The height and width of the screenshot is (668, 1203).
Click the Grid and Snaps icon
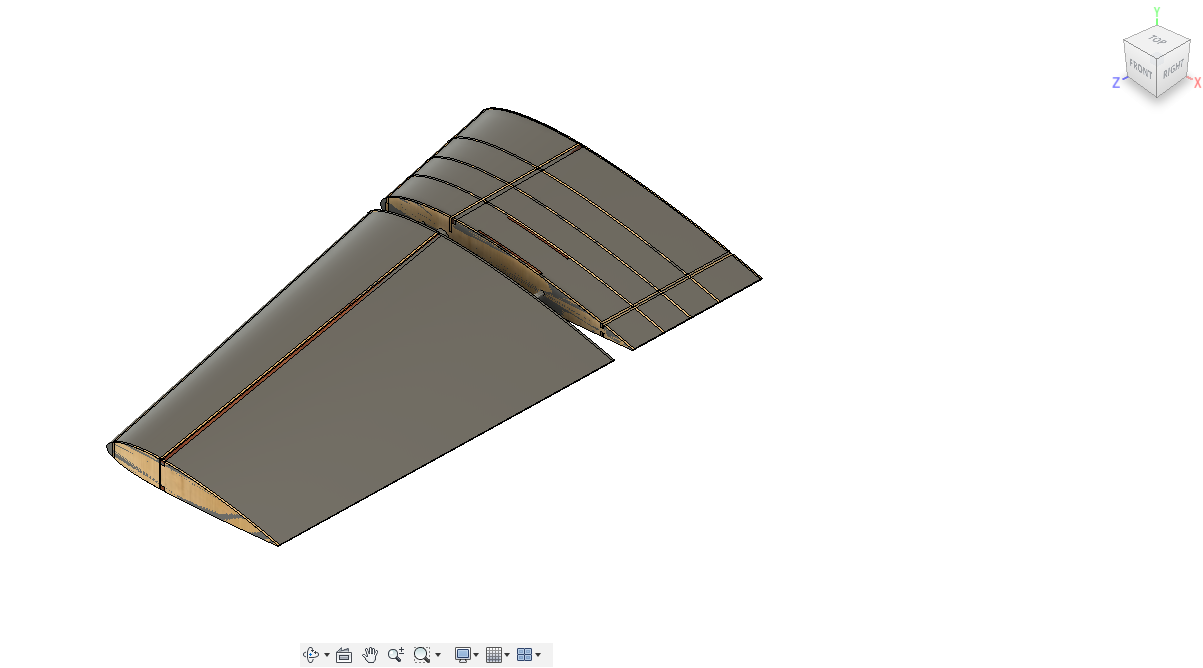[493, 655]
